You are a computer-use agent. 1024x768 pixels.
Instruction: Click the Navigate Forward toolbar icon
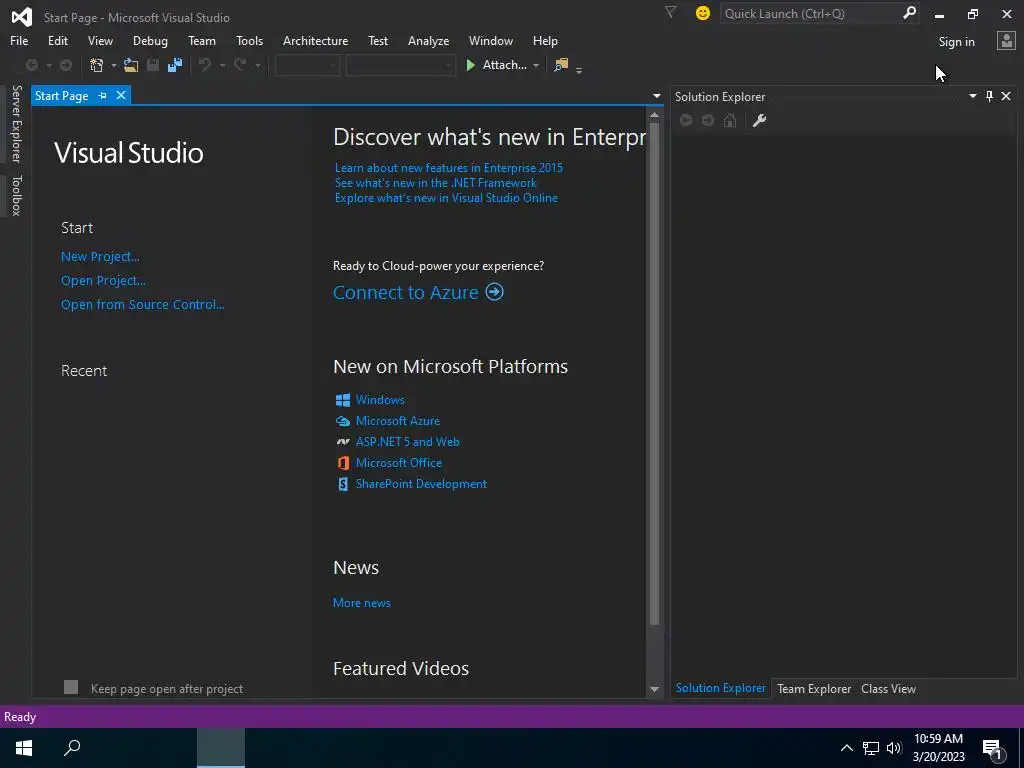[x=66, y=65]
